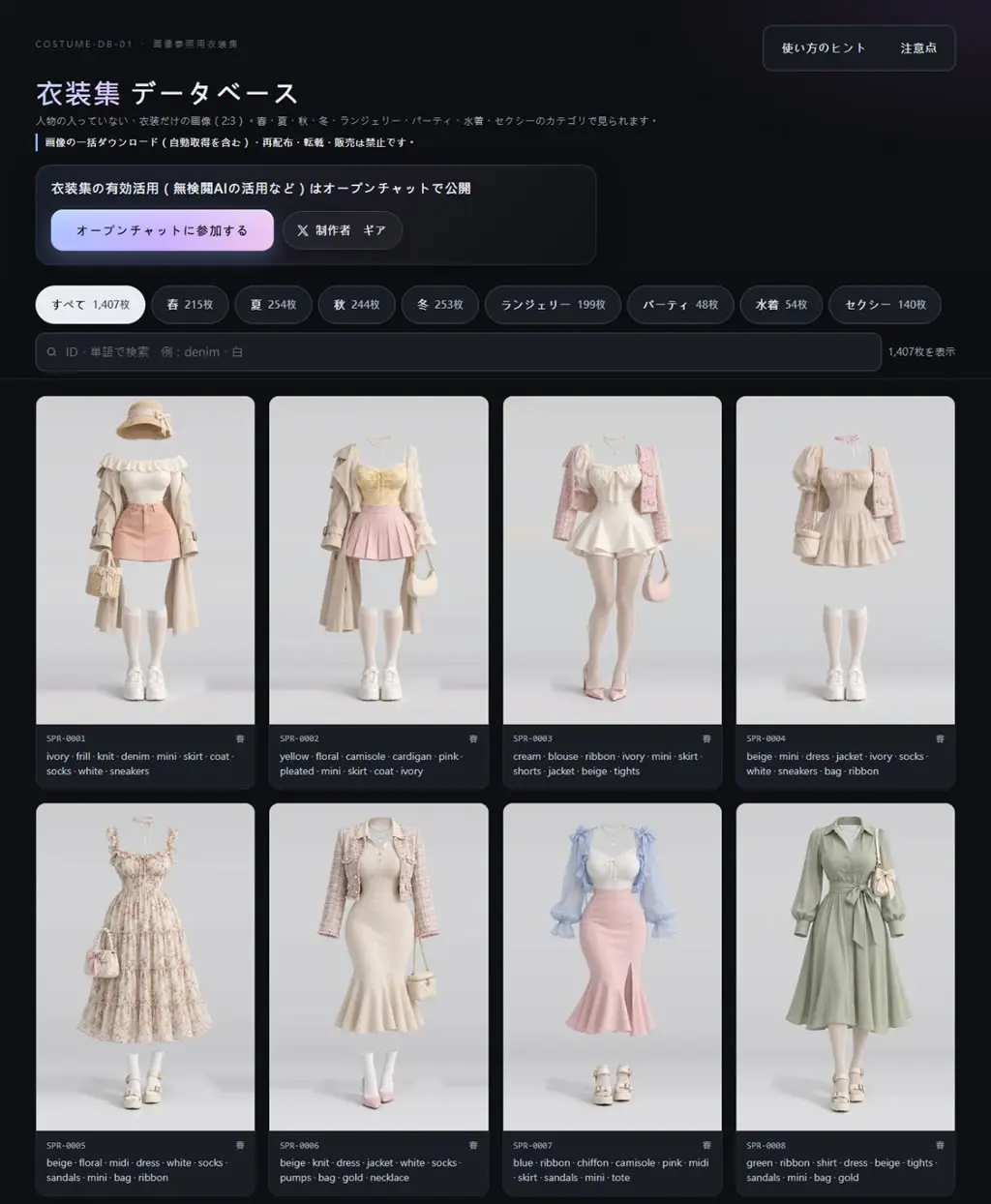Filter by 夏 254枚 category
991x1204 pixels.
pos(273,304)
